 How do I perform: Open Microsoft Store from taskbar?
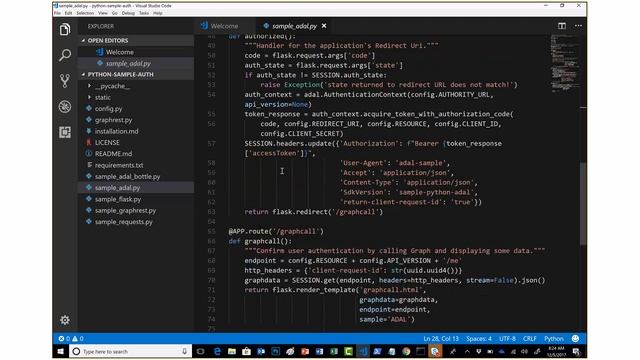(247, 351)
